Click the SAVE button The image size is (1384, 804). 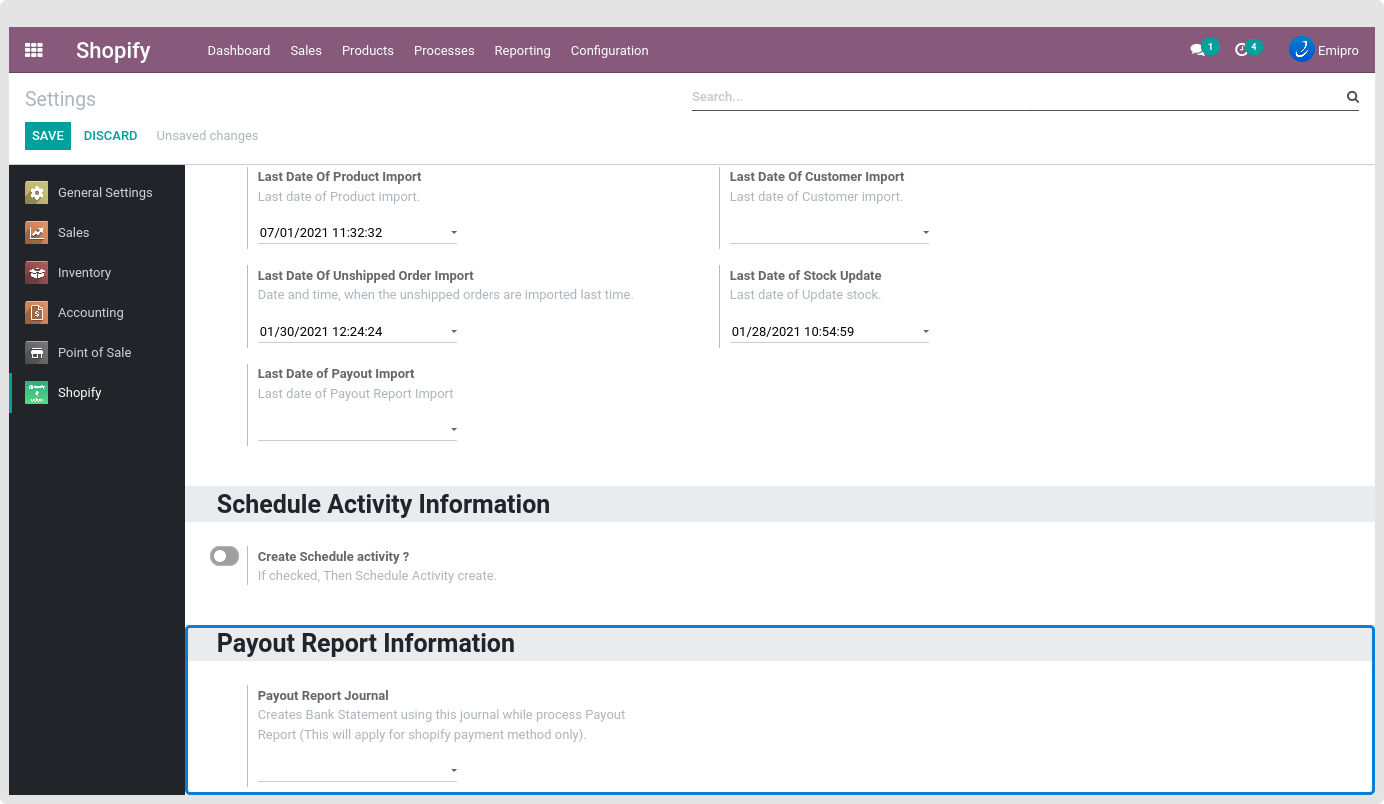[x=48, y=136]
